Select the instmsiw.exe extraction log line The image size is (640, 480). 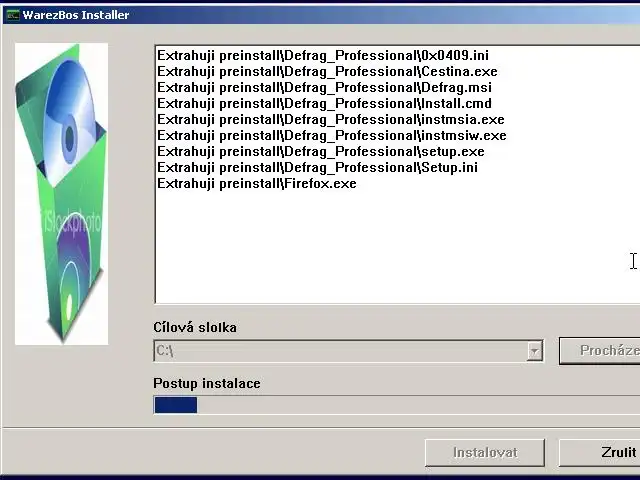[332, 135]
